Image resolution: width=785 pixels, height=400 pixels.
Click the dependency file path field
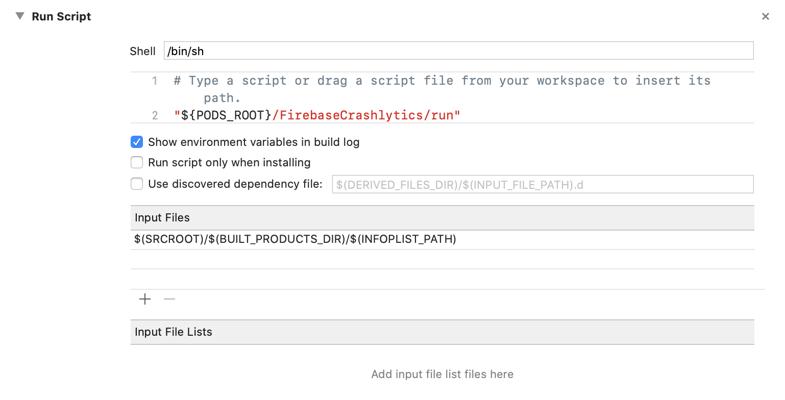[542, 184]
